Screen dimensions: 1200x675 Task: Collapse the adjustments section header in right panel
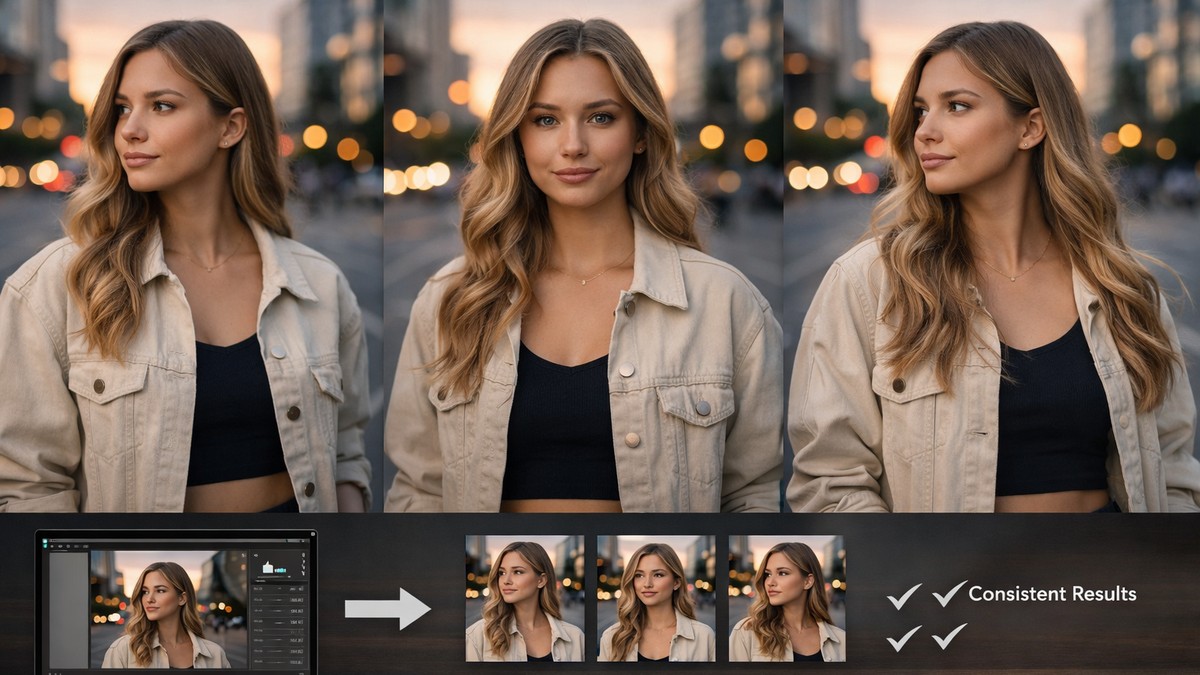click(x=262, y=581)
